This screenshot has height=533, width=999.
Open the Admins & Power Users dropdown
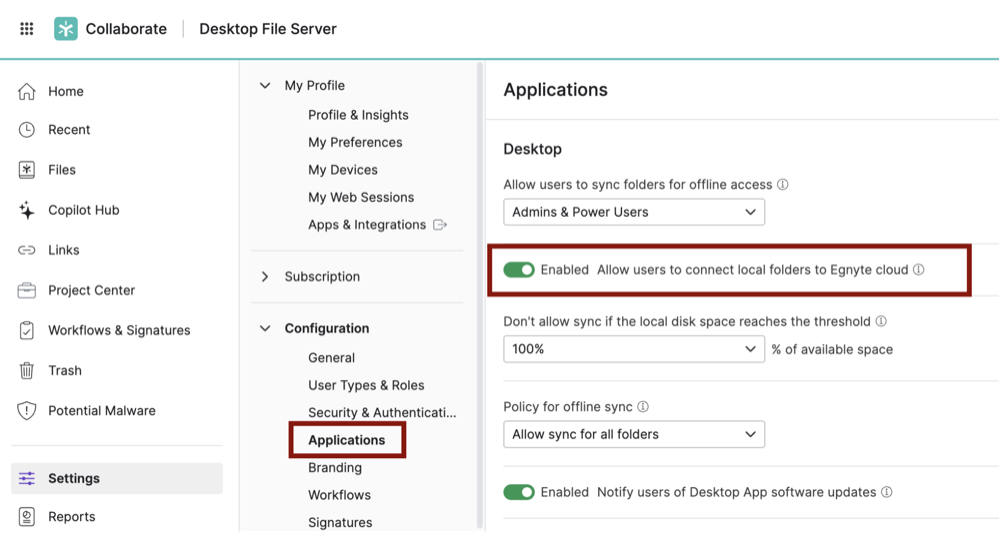(634, 212)
